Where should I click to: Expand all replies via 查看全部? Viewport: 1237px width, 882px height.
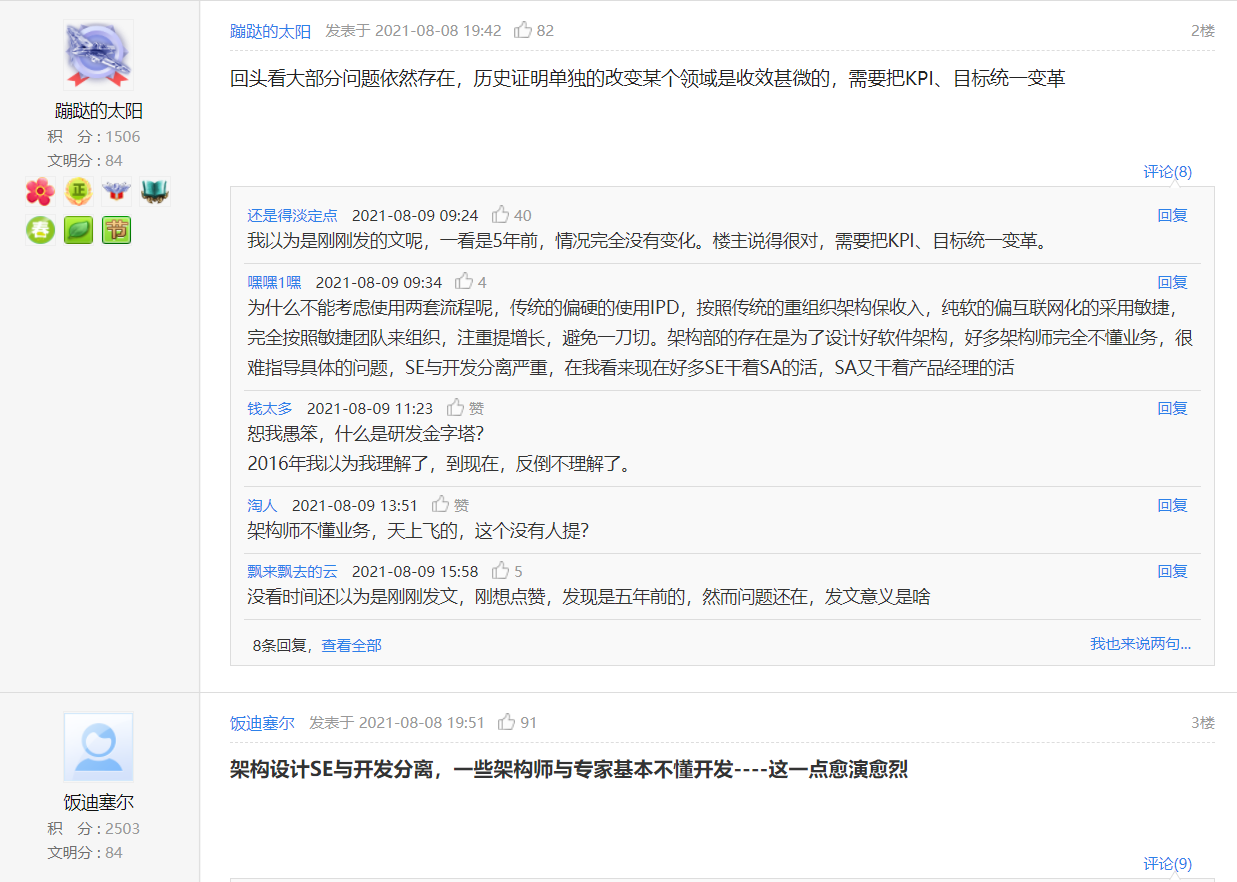coord(351,645)
